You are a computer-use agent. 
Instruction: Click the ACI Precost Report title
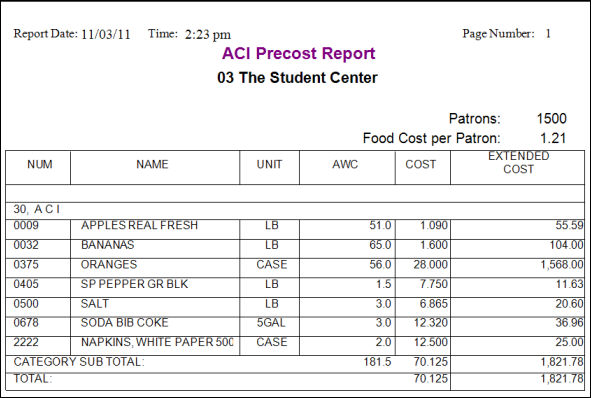pos(299,53)
